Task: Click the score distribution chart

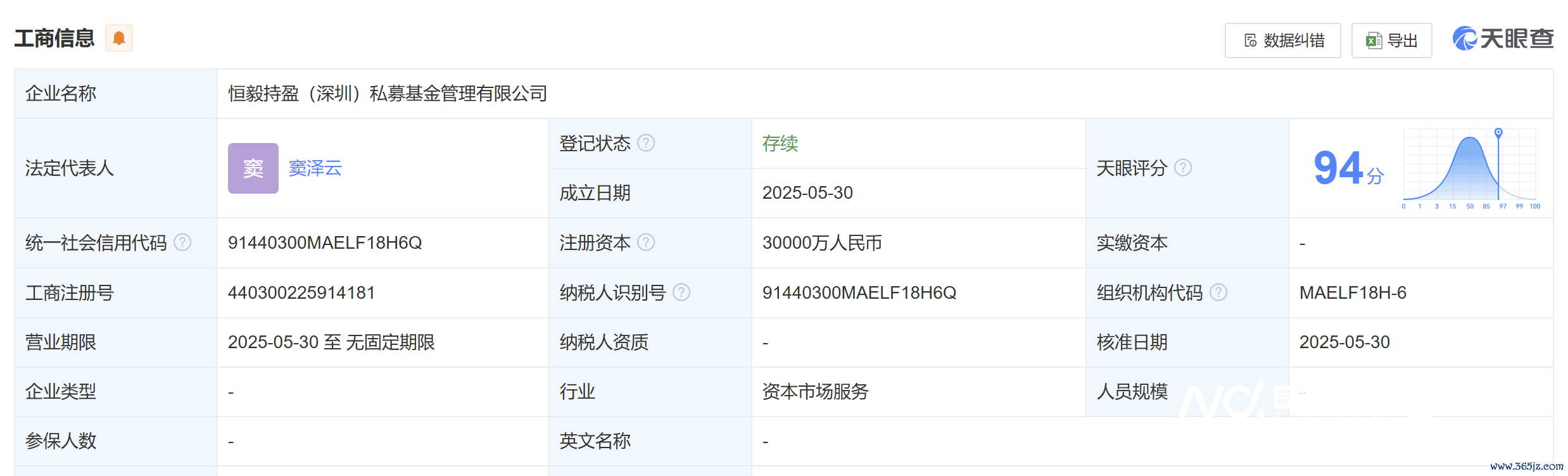Action: [x=1470, y=168]
